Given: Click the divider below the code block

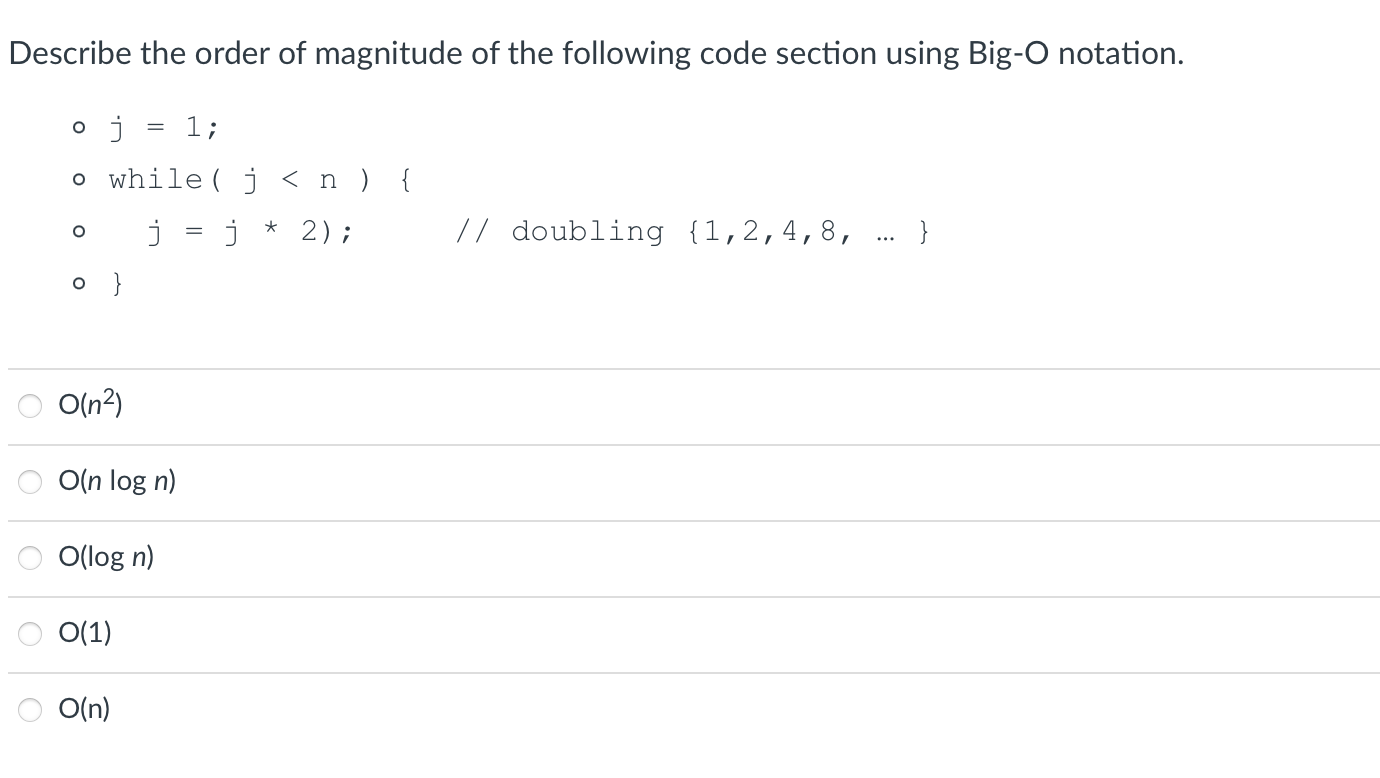Looking at the screenshot, I should 690,368.
